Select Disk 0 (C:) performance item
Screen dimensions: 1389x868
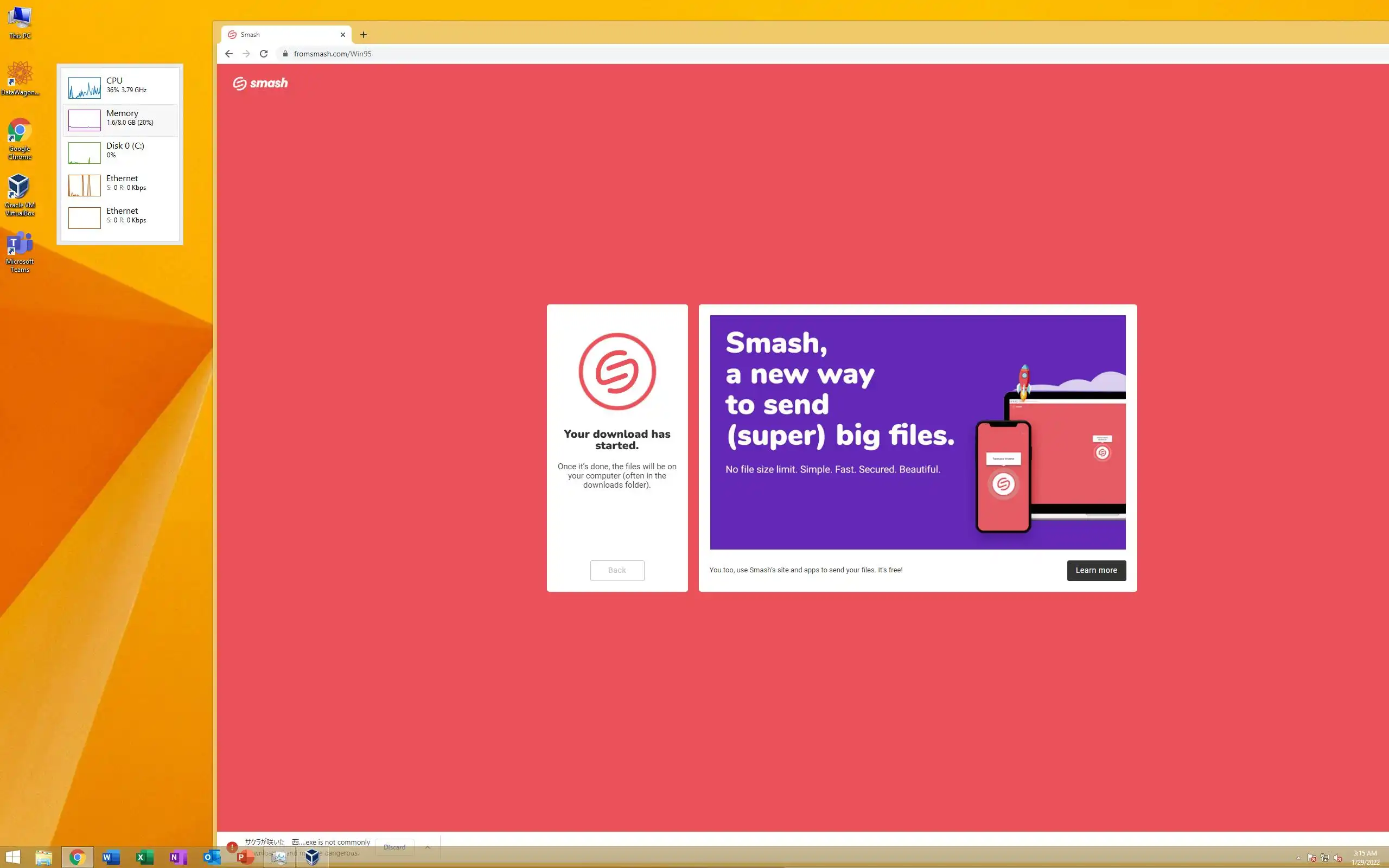[120, 152]
